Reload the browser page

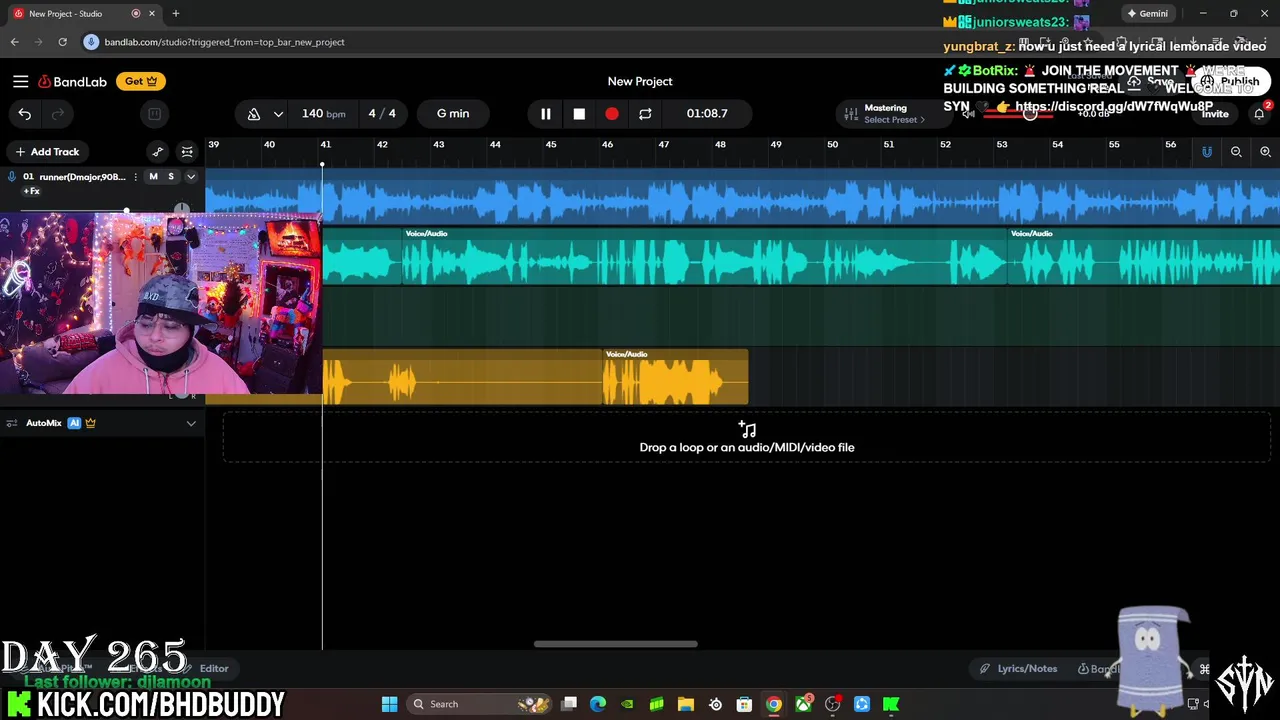[x=62, y=42]
